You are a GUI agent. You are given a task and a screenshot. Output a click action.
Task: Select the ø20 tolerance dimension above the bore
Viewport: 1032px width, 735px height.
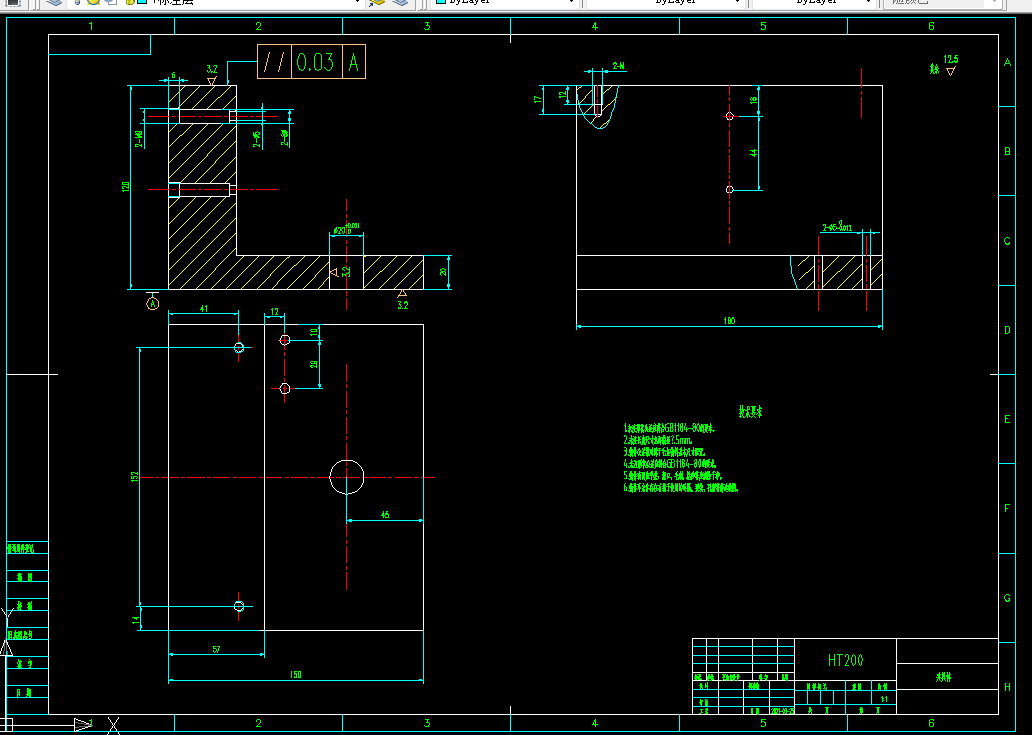tap(347, 229)
